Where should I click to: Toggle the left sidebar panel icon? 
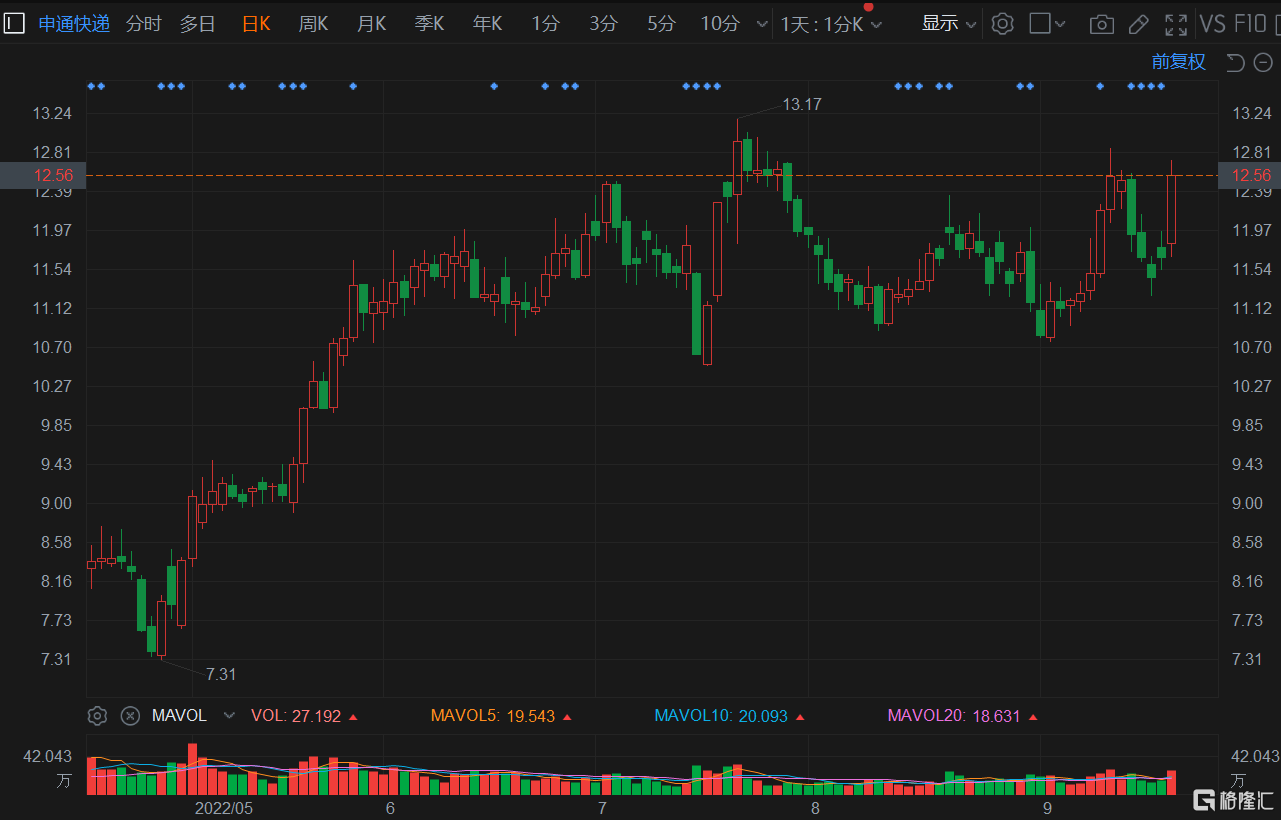14,23
